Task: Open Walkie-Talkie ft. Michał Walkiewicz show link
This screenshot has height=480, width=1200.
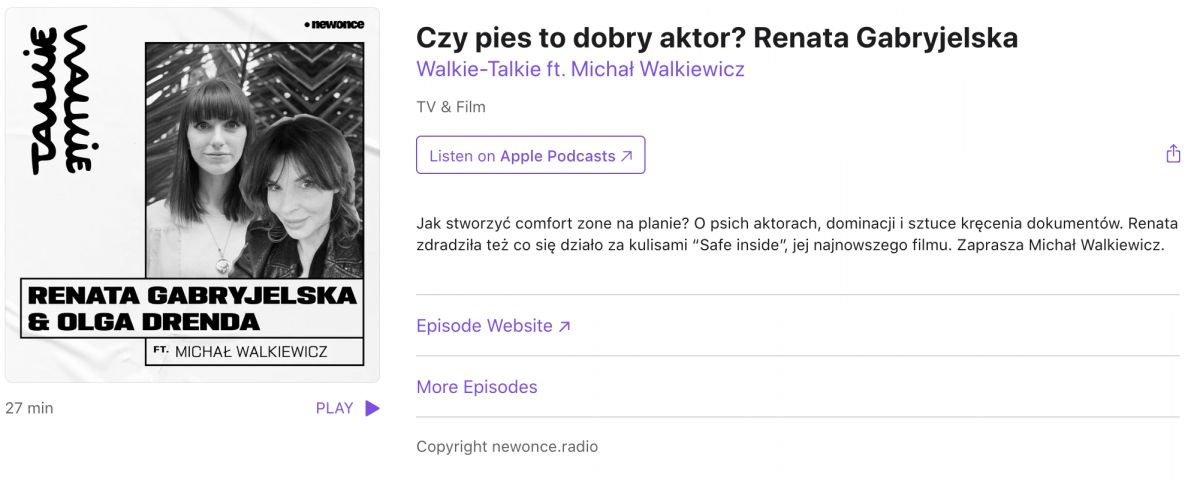Action: point(580,69)
